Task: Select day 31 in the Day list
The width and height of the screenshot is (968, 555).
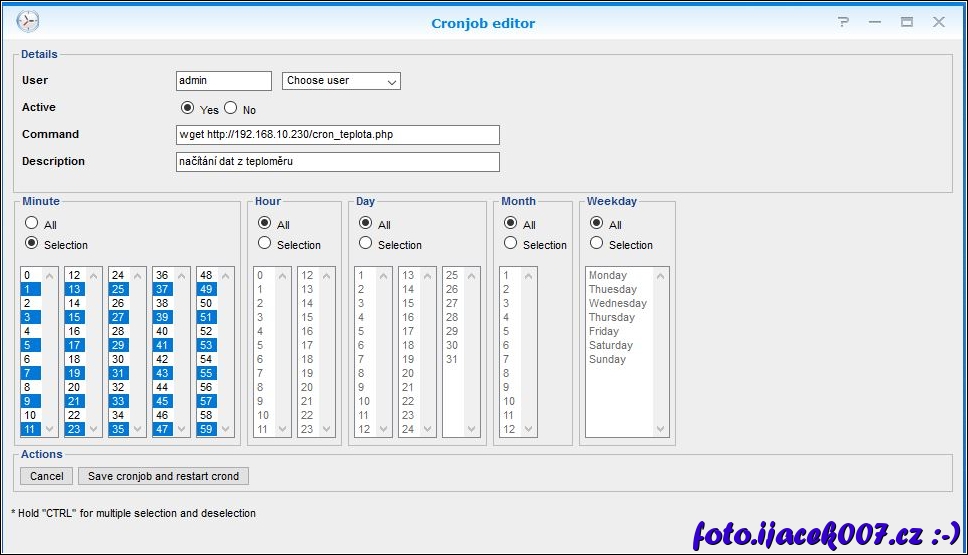Action: coord(451,359)
